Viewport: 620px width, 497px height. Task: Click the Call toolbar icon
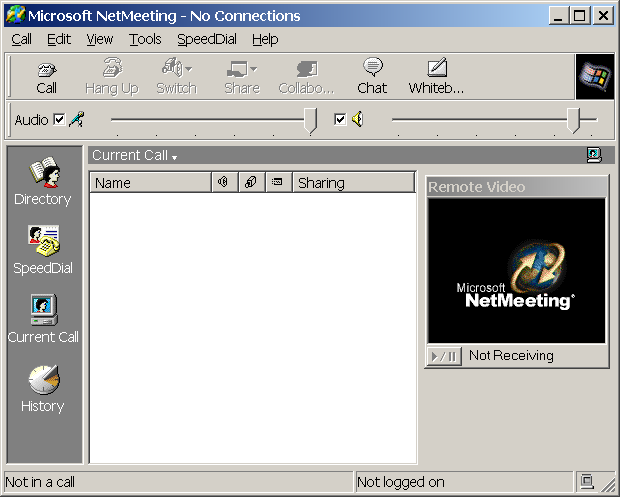pyautogui.click(x=46, y=76)
